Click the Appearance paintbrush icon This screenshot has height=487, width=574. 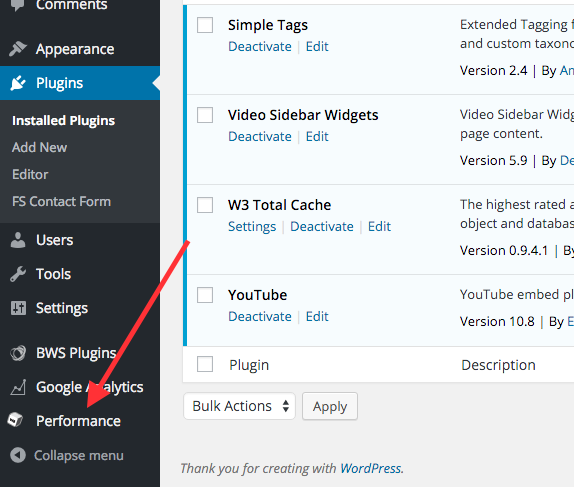point(18,49)
